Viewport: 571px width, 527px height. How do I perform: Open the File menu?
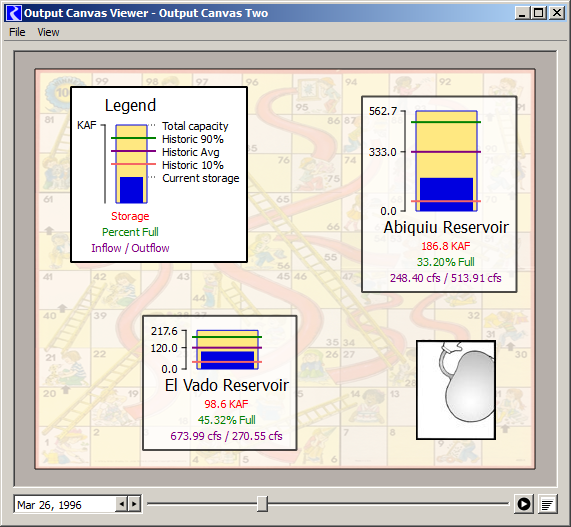(x=17, y=32)
